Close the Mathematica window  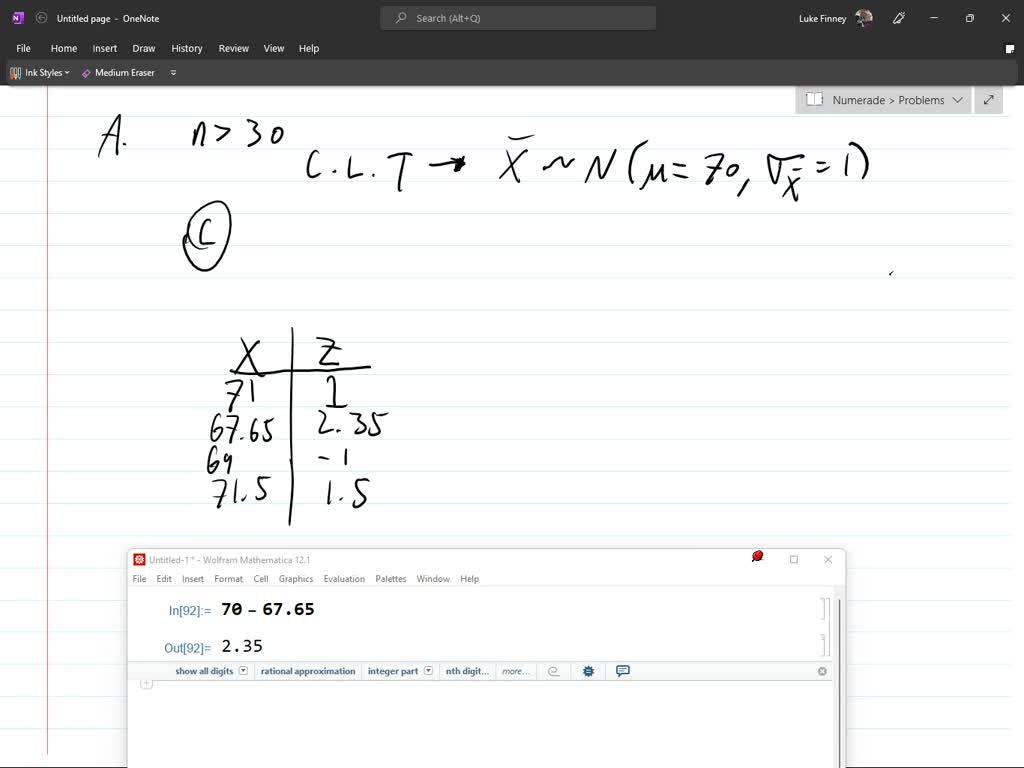pos(828,559)
